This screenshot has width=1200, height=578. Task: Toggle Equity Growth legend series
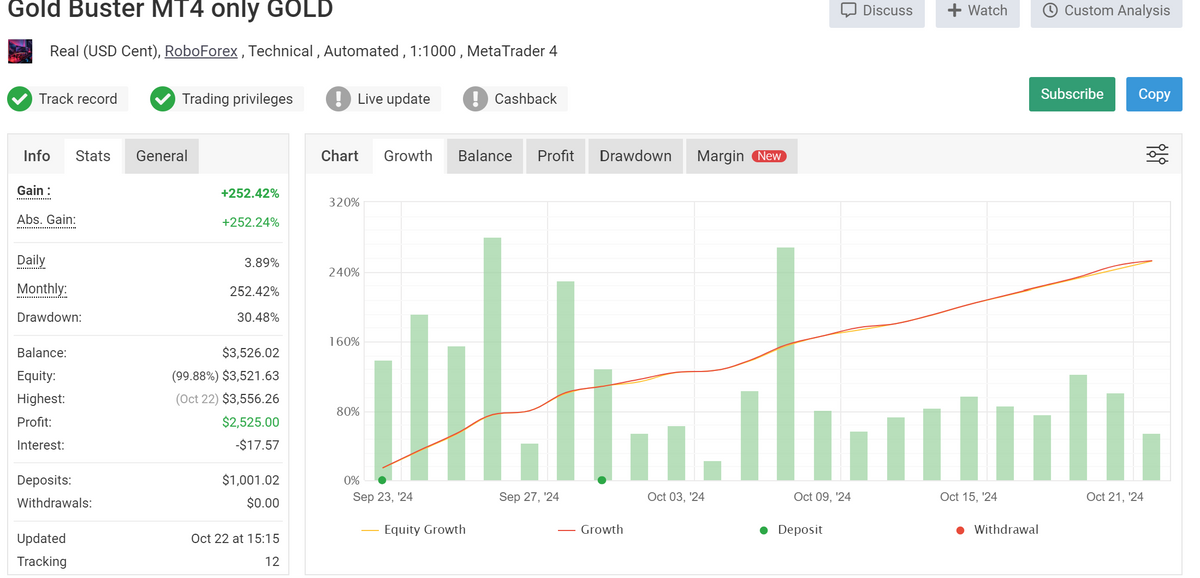tap(414, 530)
